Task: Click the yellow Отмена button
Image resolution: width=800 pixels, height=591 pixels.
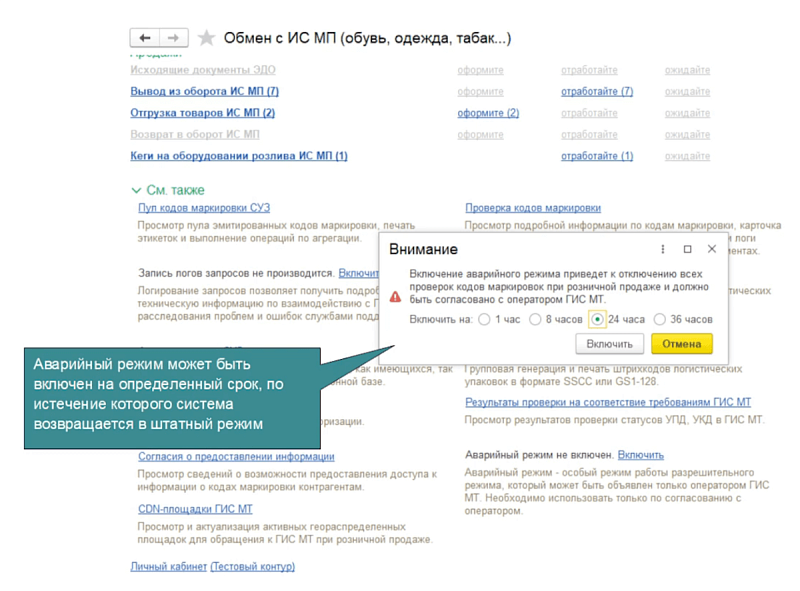Action: (x=682, y=344)
